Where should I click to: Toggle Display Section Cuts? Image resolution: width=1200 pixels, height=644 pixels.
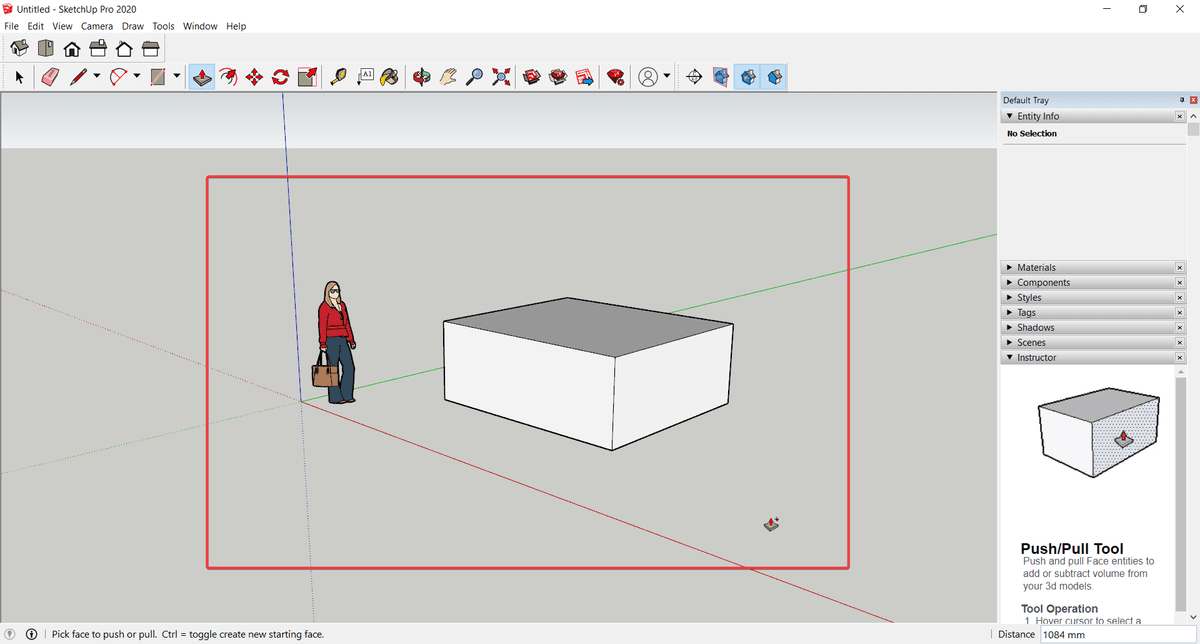747,77
